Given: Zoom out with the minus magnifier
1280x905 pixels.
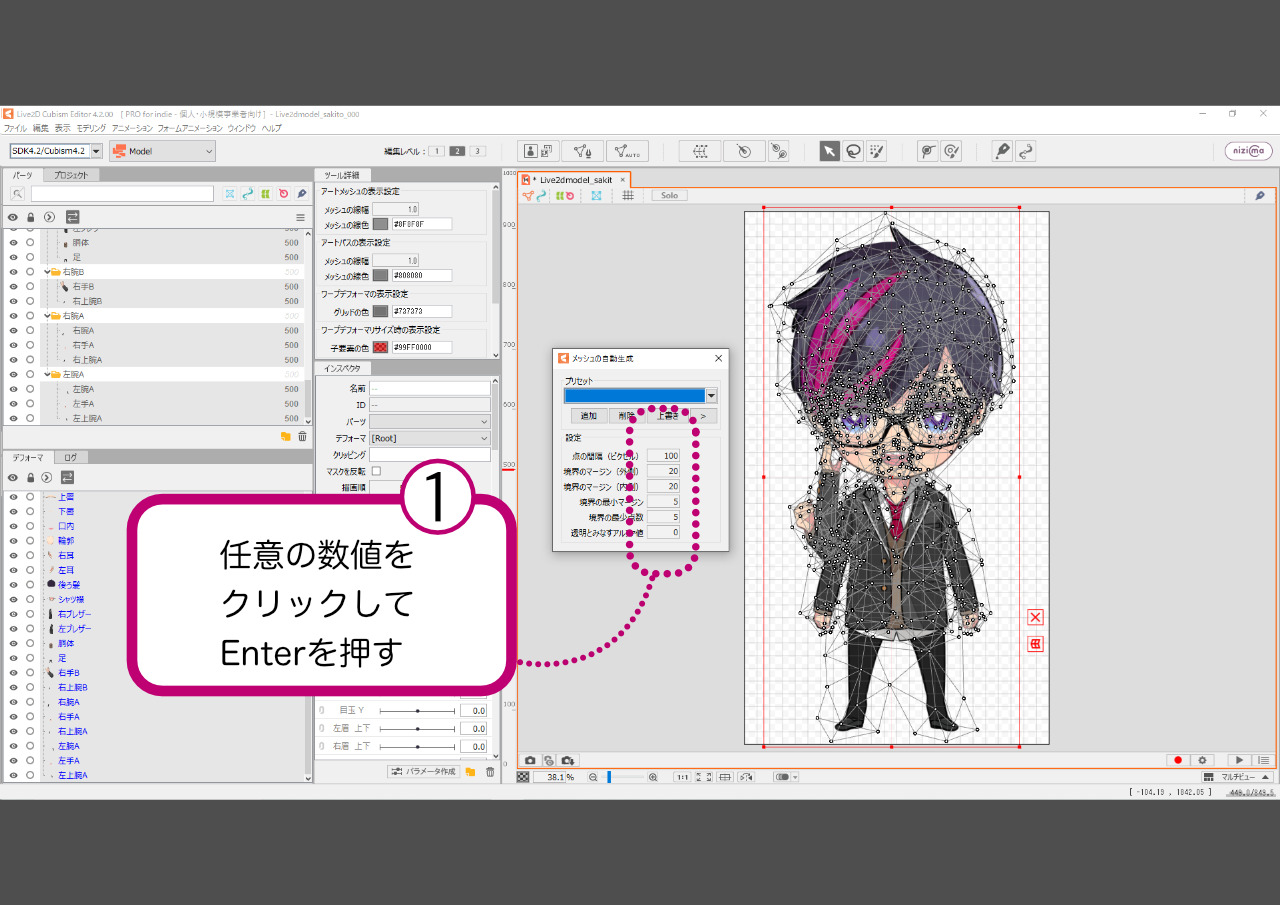Looking at the screenshot, I should pyautogui.click(x=593, y=777).
